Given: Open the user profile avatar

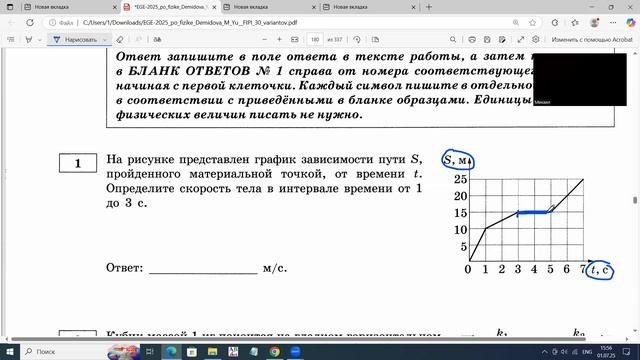Looking at the screenshot, I should [594, 23].
